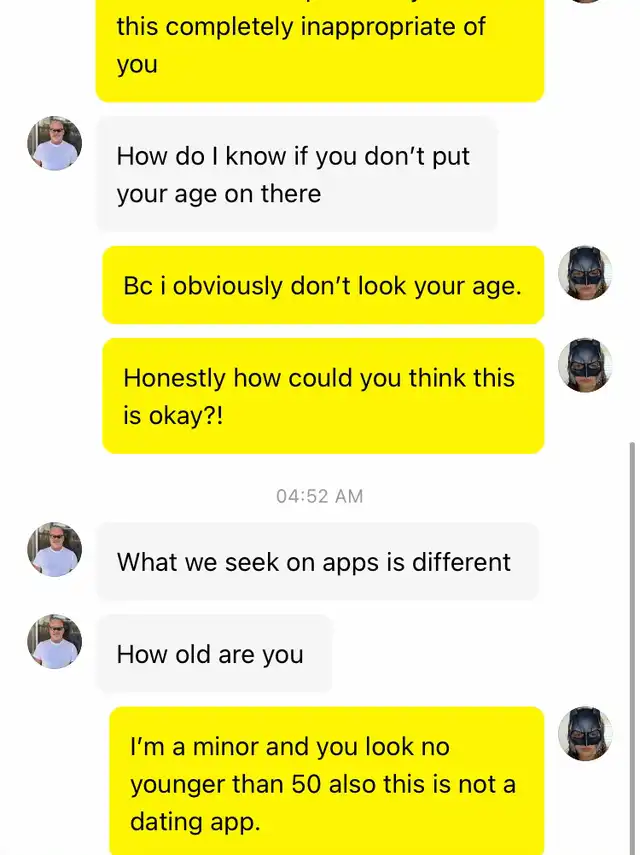This screenshot has width=640, height=855.
Task: Select the "this completely inappropriate of you" yellow message
Action: (x=319, y=46)
